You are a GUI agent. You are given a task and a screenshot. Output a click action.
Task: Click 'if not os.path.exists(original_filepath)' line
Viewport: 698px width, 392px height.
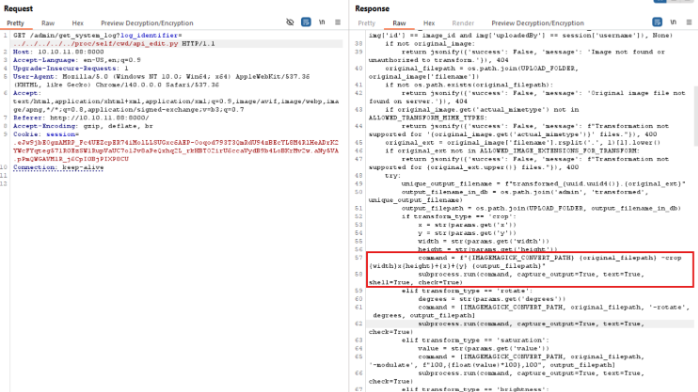tap(469, 85)
